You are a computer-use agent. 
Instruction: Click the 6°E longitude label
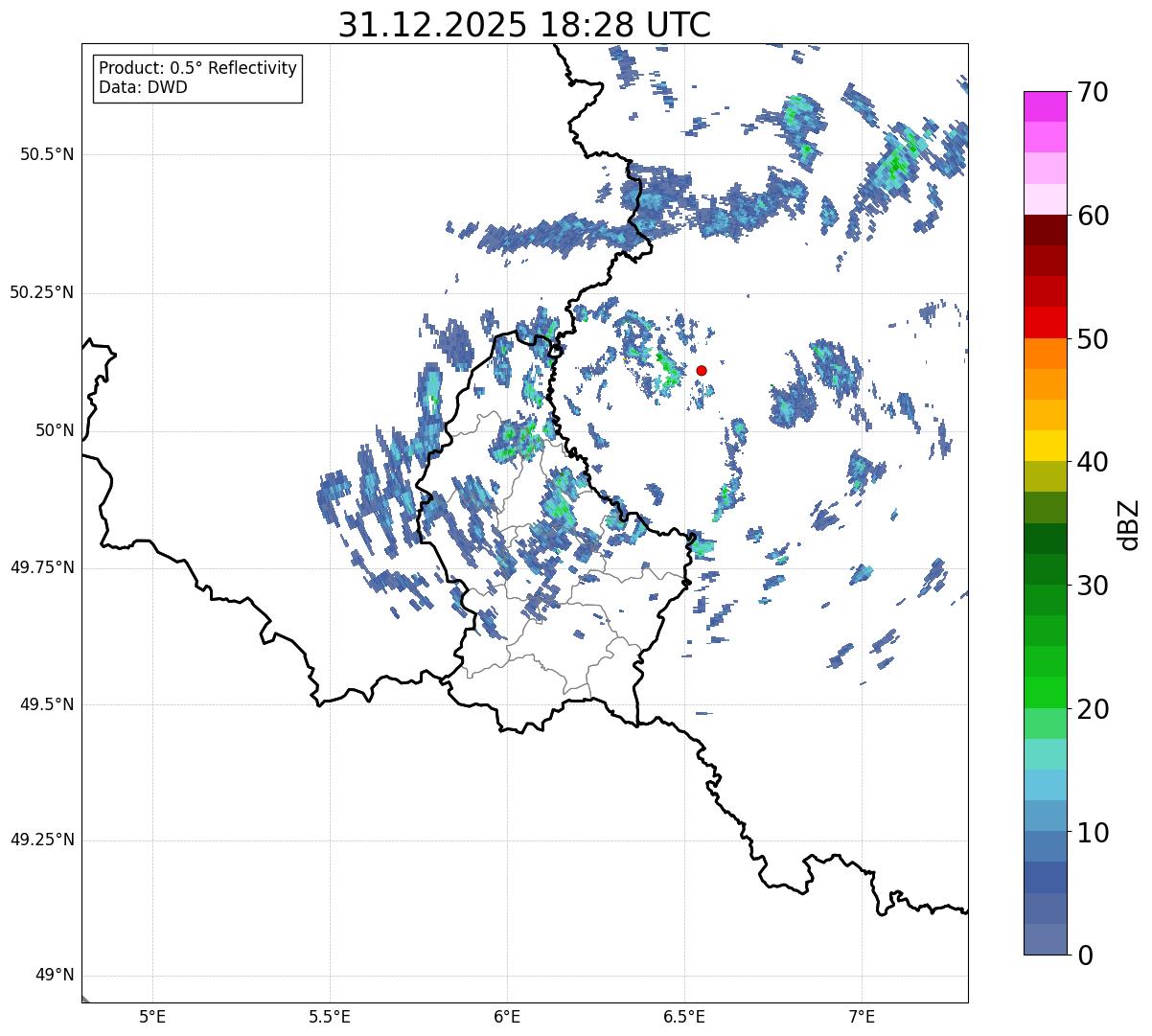pos(507,1017)
